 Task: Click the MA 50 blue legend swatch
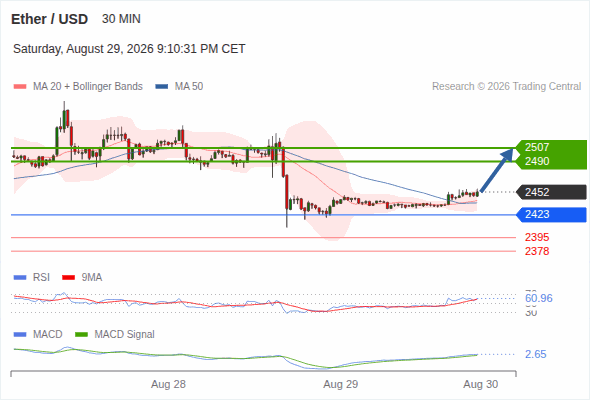click(162, 87)
